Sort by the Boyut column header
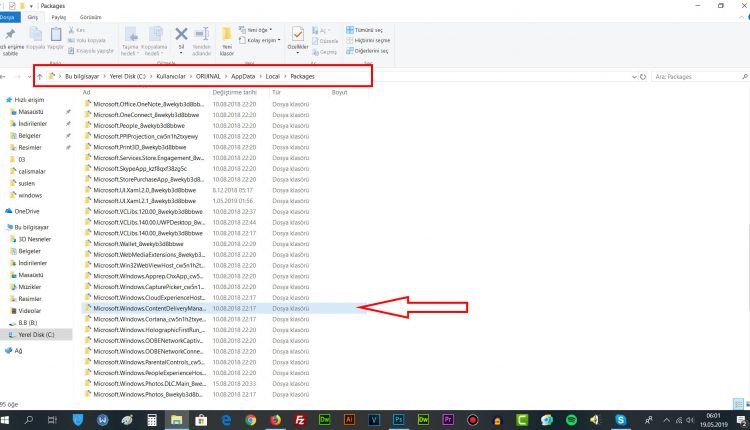This screenshot has height=430, width=750. pyautogui.click(x=339, y=92)
